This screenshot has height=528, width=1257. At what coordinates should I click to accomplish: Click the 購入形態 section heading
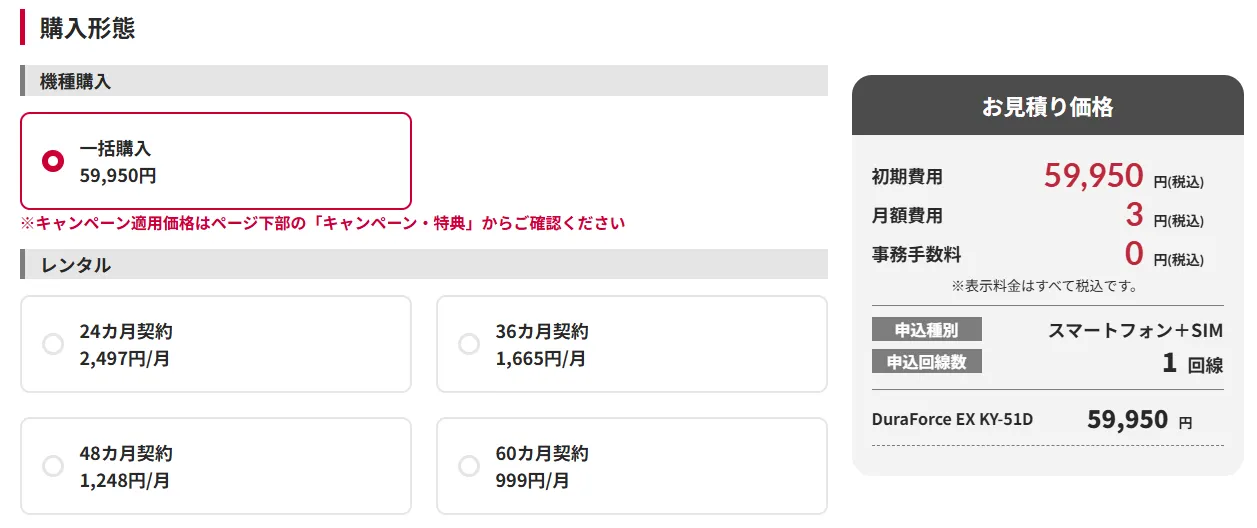87,28
